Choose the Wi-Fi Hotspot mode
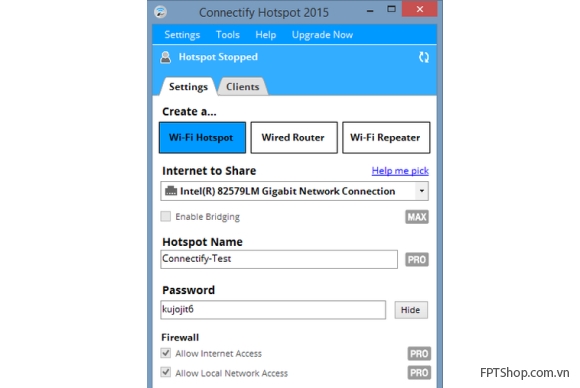580x388 pixels. tap(202, 138)
